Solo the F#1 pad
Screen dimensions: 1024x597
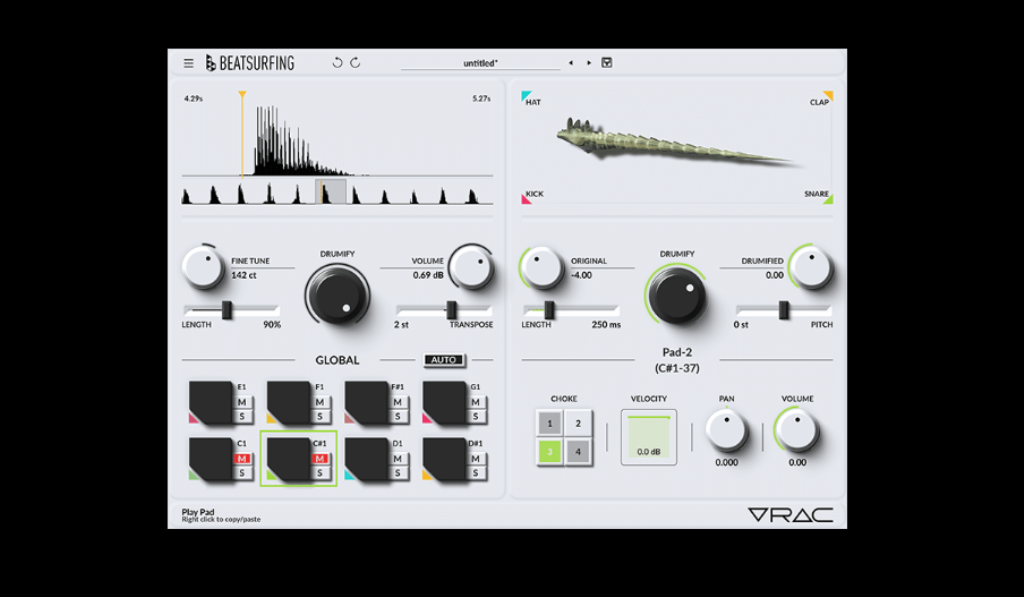[x=398, y=416]
